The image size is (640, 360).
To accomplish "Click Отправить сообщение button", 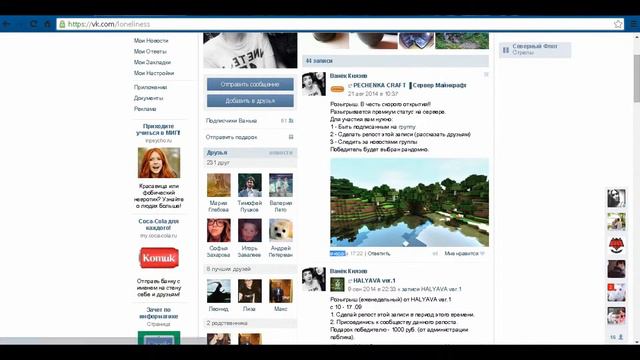I will point(250,84).
